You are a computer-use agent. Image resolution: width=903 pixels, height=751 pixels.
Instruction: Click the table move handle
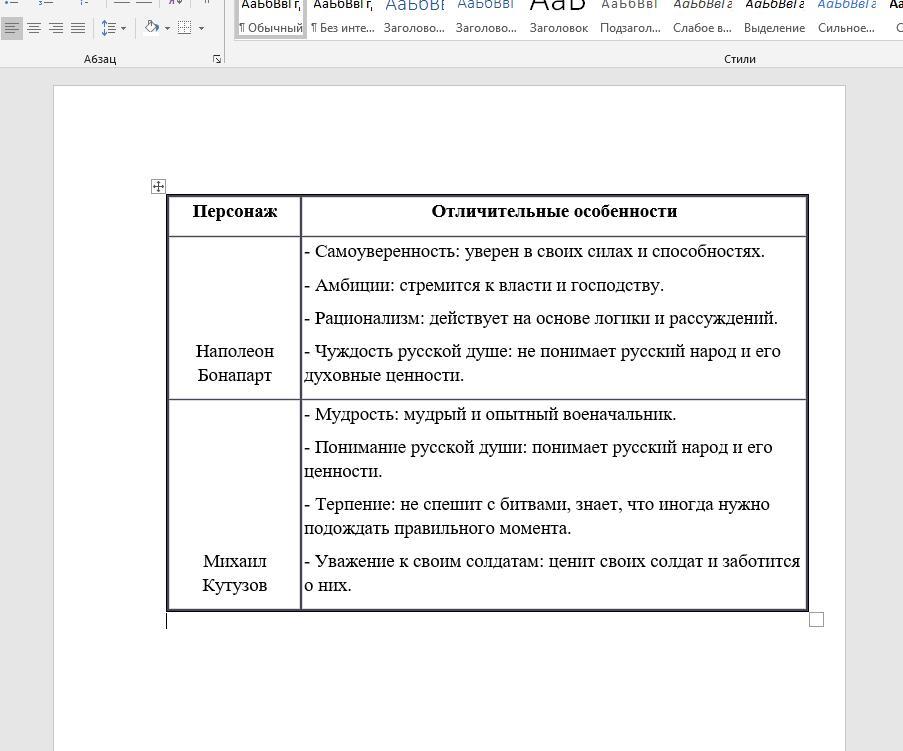(x=158, y=186)
